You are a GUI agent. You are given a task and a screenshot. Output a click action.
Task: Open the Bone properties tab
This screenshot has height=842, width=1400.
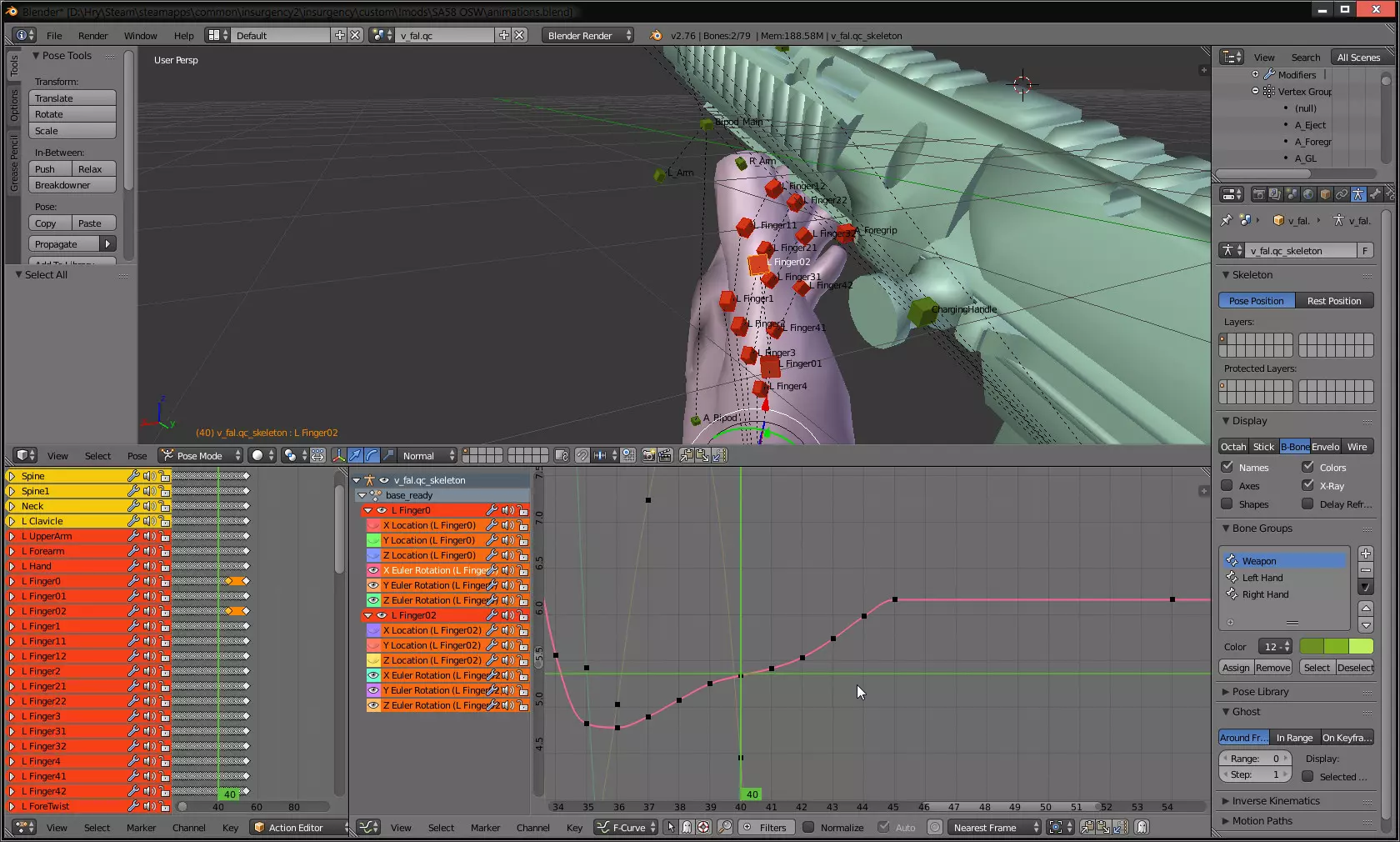tap(1375, 194)
